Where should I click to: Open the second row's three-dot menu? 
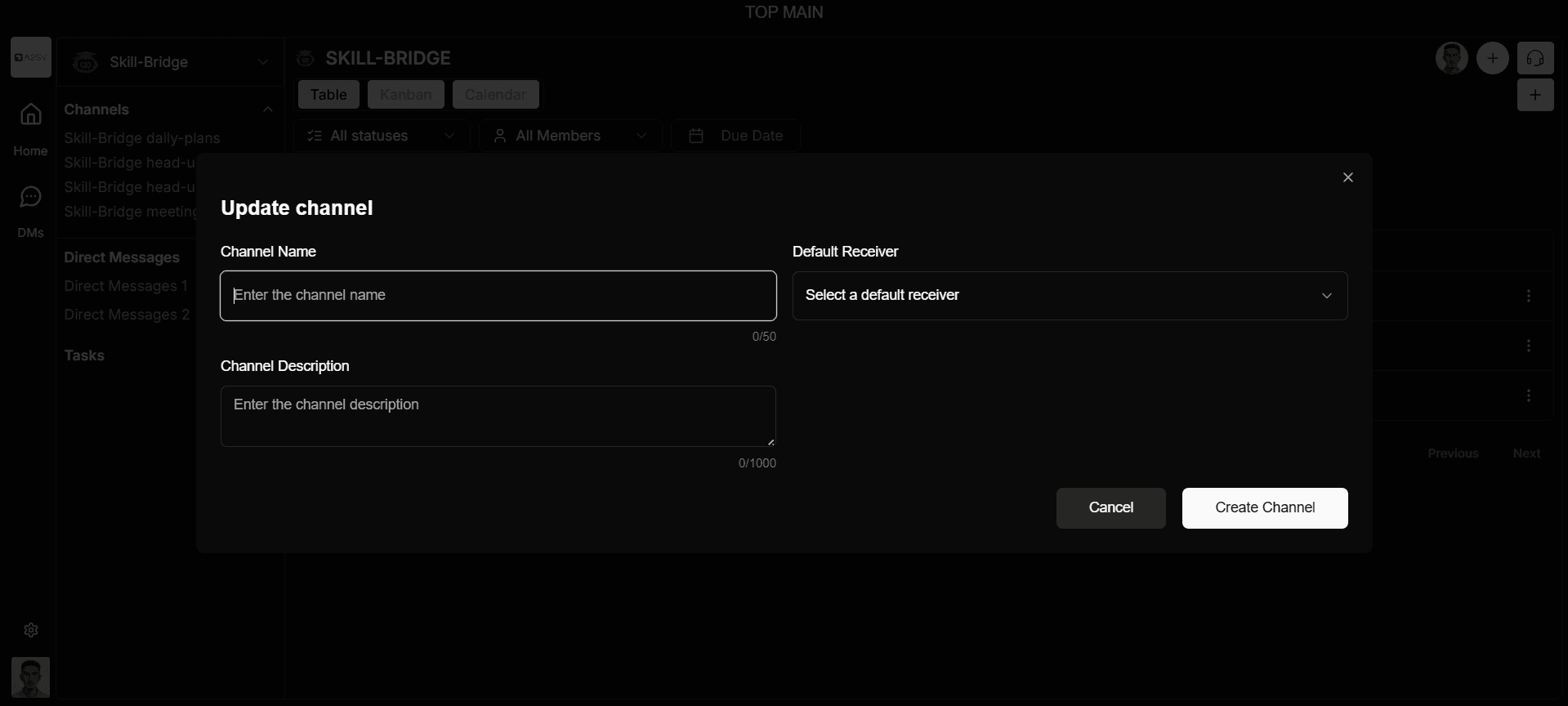[1529, 346]
